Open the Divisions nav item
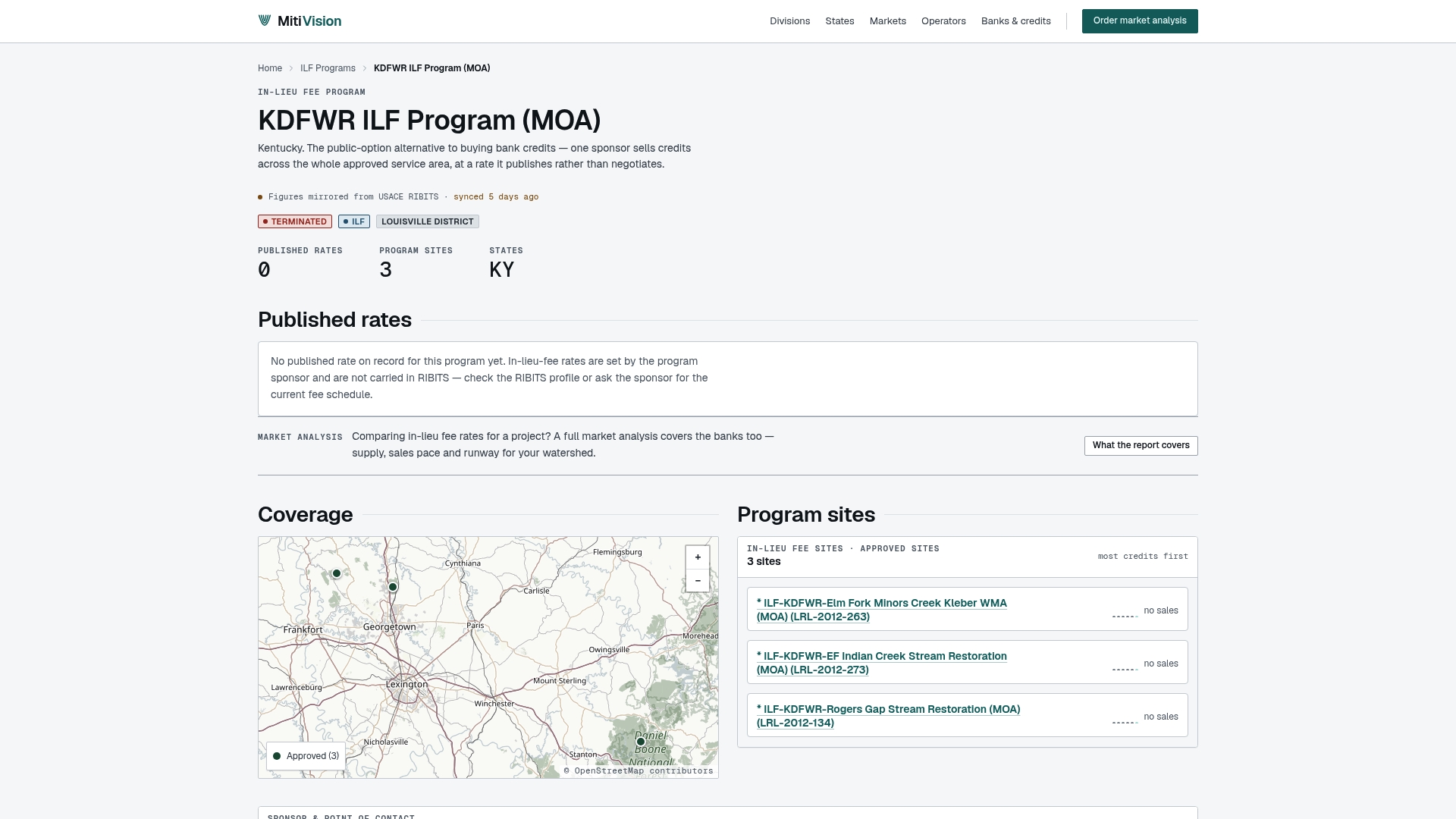Viewport: 1456px width, 819px height. [789, 21]
